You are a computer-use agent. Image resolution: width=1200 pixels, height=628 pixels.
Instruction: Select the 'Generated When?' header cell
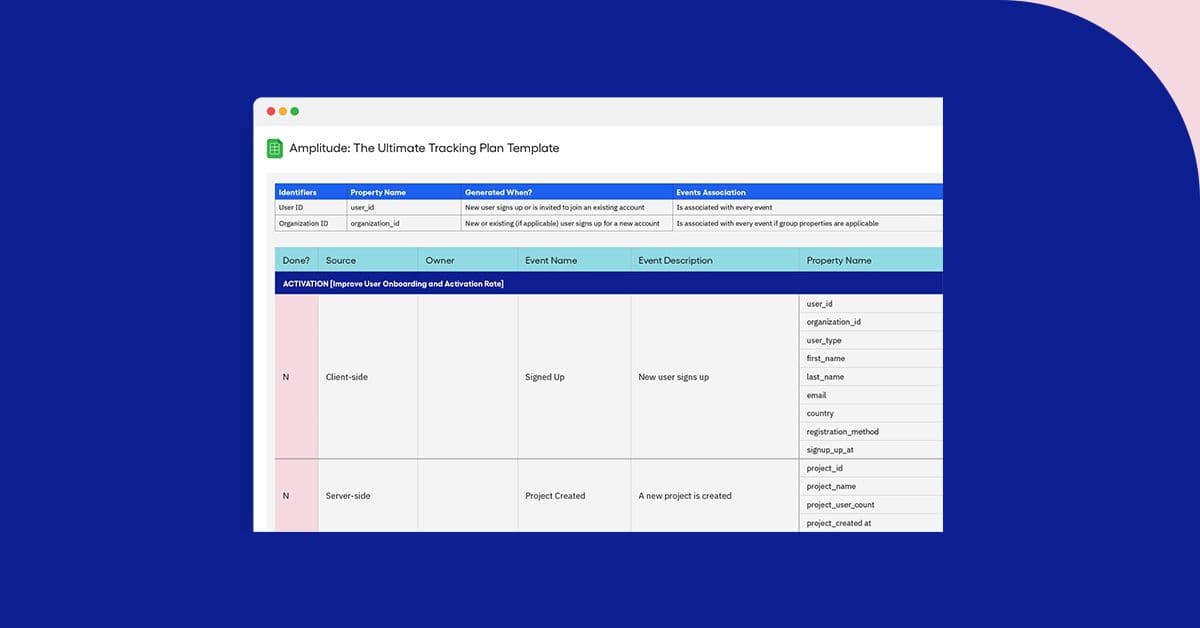pos(566,192)
